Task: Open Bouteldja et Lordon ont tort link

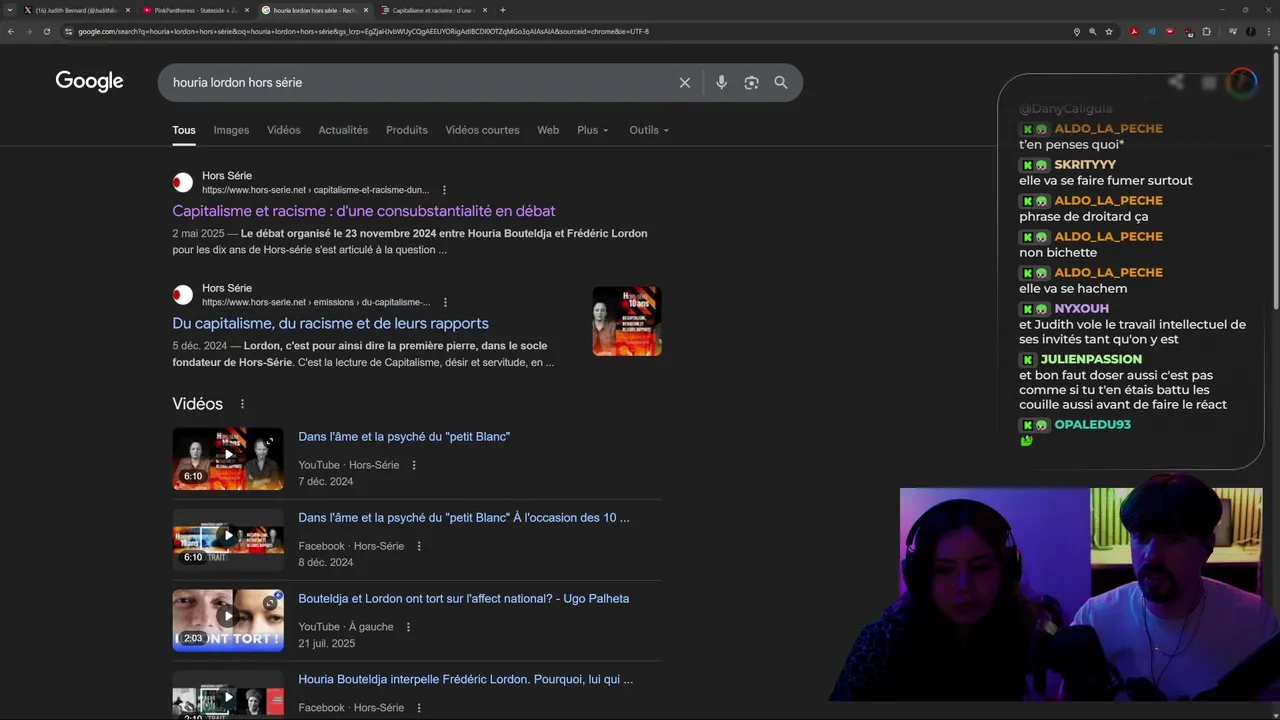Action: (464, 599)
